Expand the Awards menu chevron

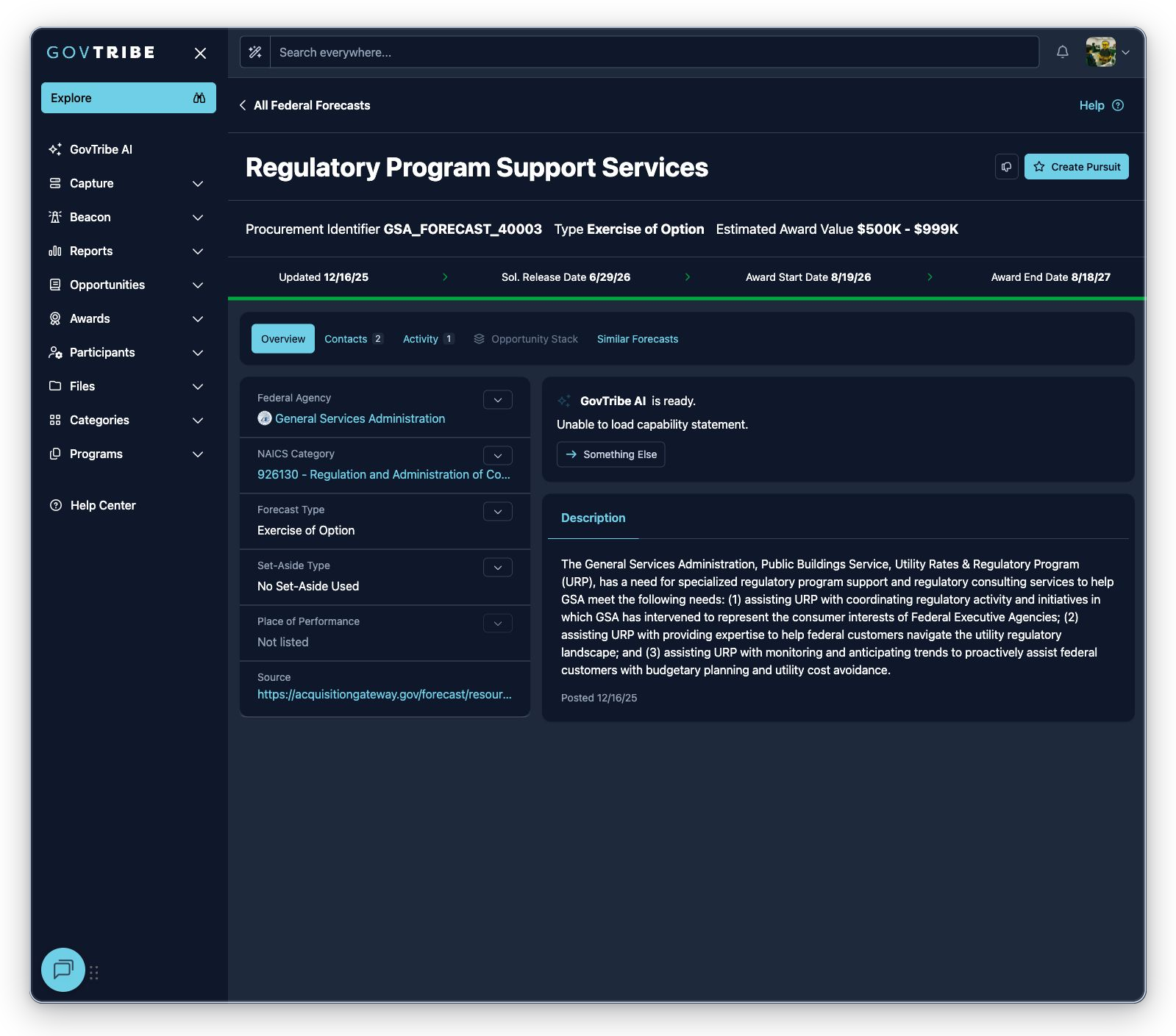pyautogui.click(x=198, y=318)
